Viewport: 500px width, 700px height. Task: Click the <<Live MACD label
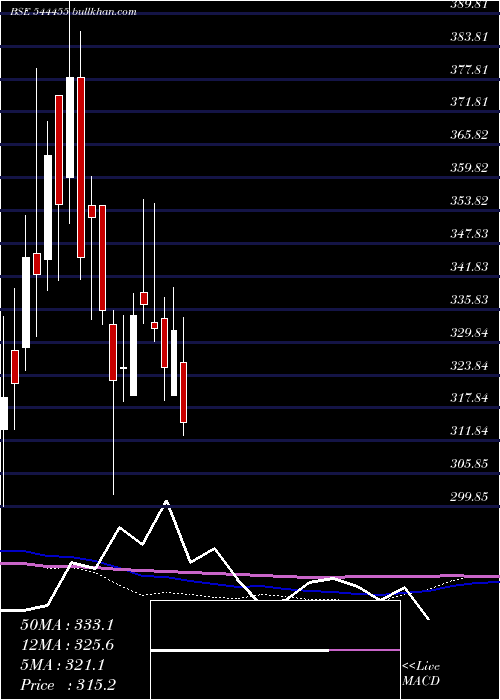pyautogui.click(x=421, y=674)
